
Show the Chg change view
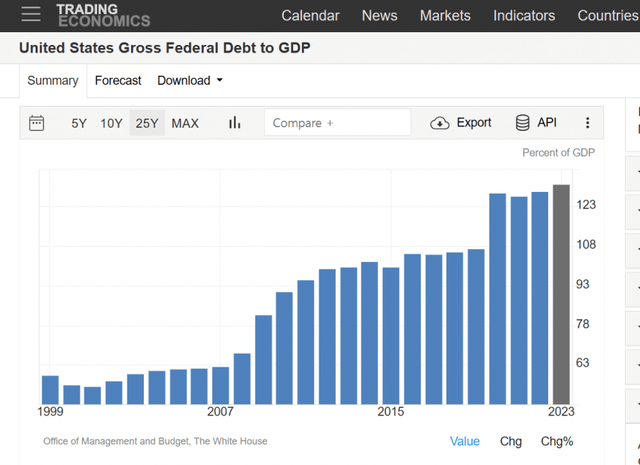[x=510, y=441]
